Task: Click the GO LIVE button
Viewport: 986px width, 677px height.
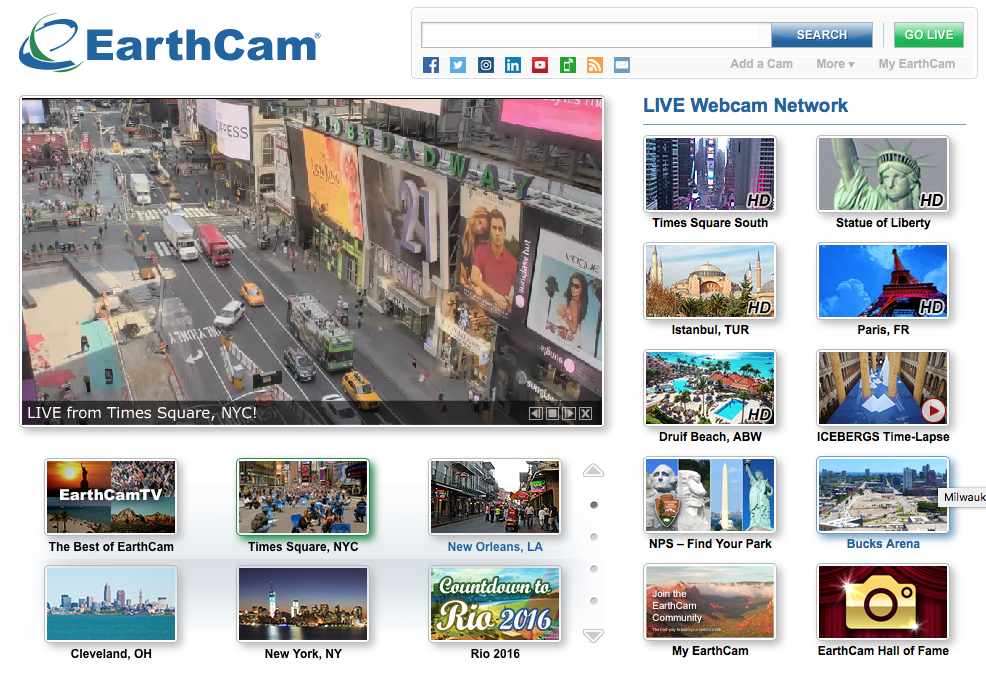Action: 929,35
